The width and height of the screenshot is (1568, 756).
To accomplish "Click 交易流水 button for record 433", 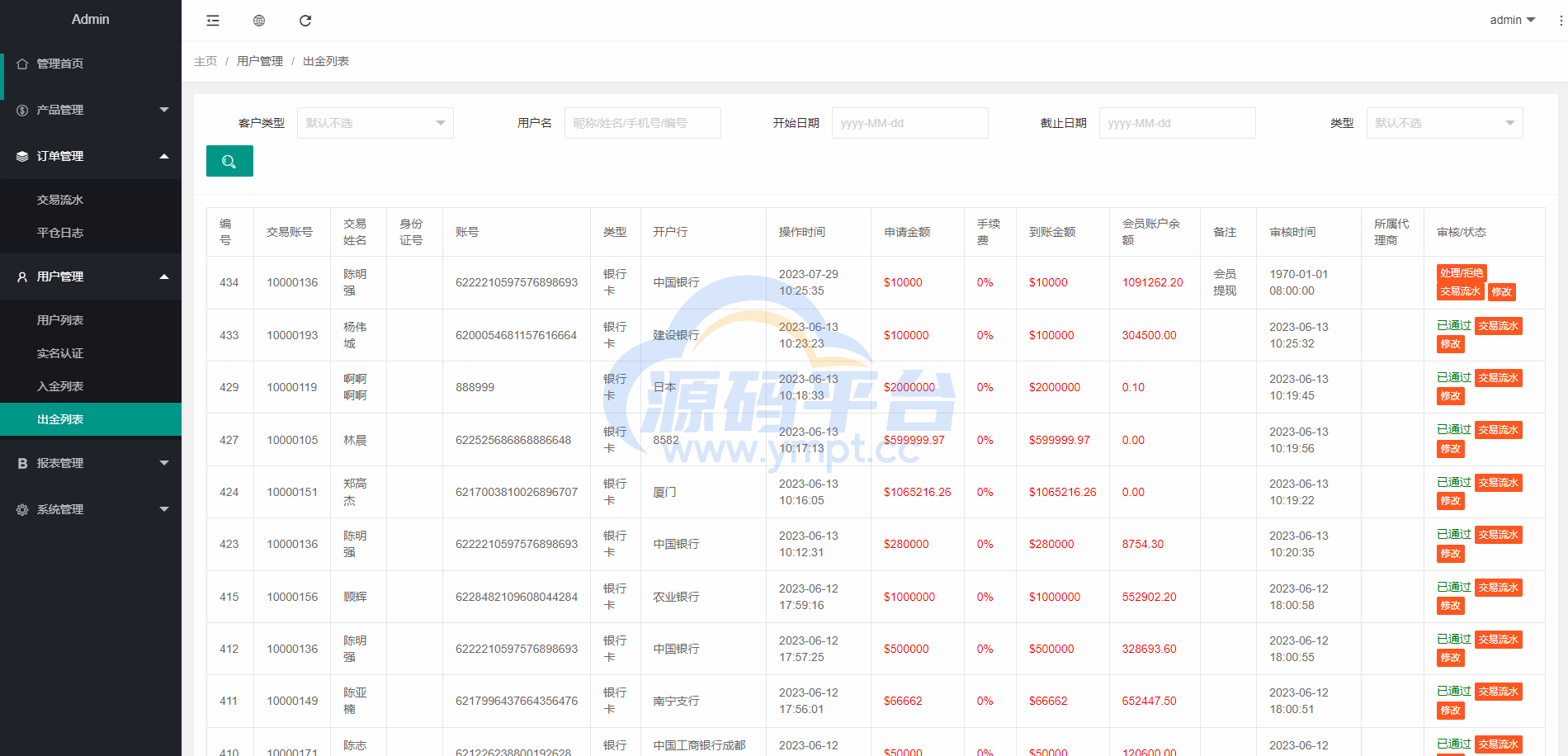I will coord(1499,326).
